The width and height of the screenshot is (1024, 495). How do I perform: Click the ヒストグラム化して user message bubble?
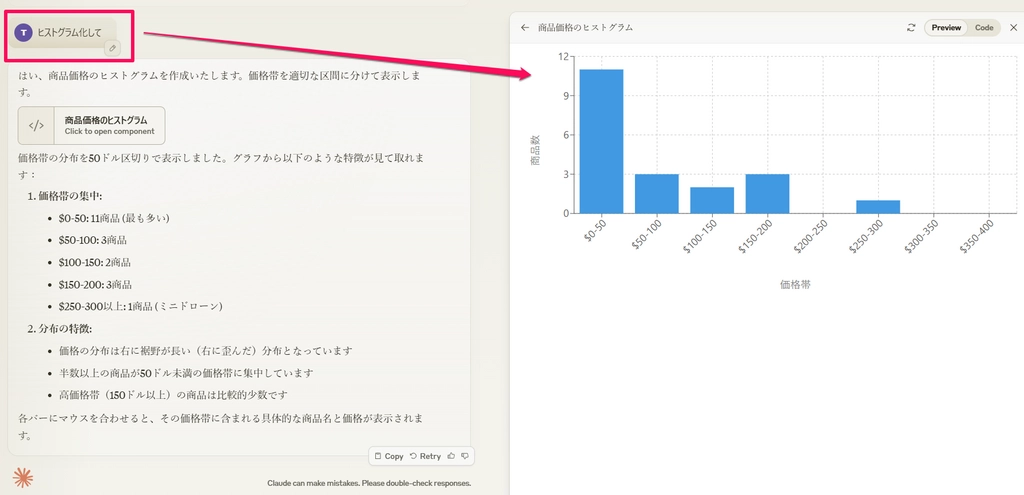coord(68,32)
